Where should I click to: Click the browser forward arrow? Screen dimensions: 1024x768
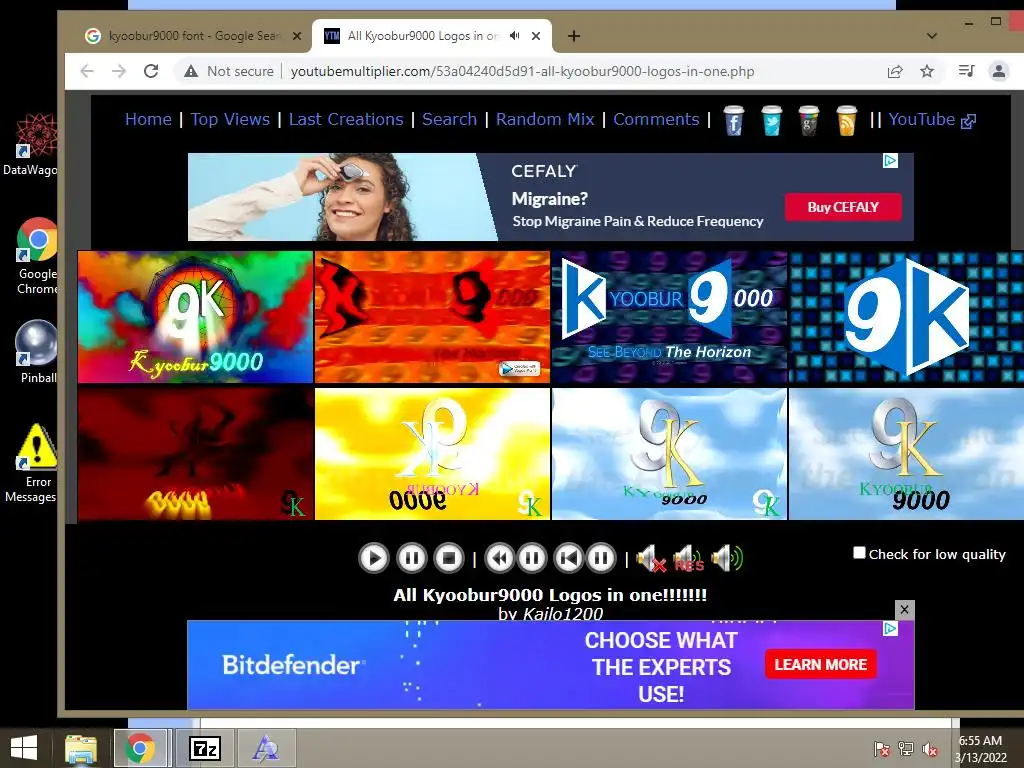point(119,71)
